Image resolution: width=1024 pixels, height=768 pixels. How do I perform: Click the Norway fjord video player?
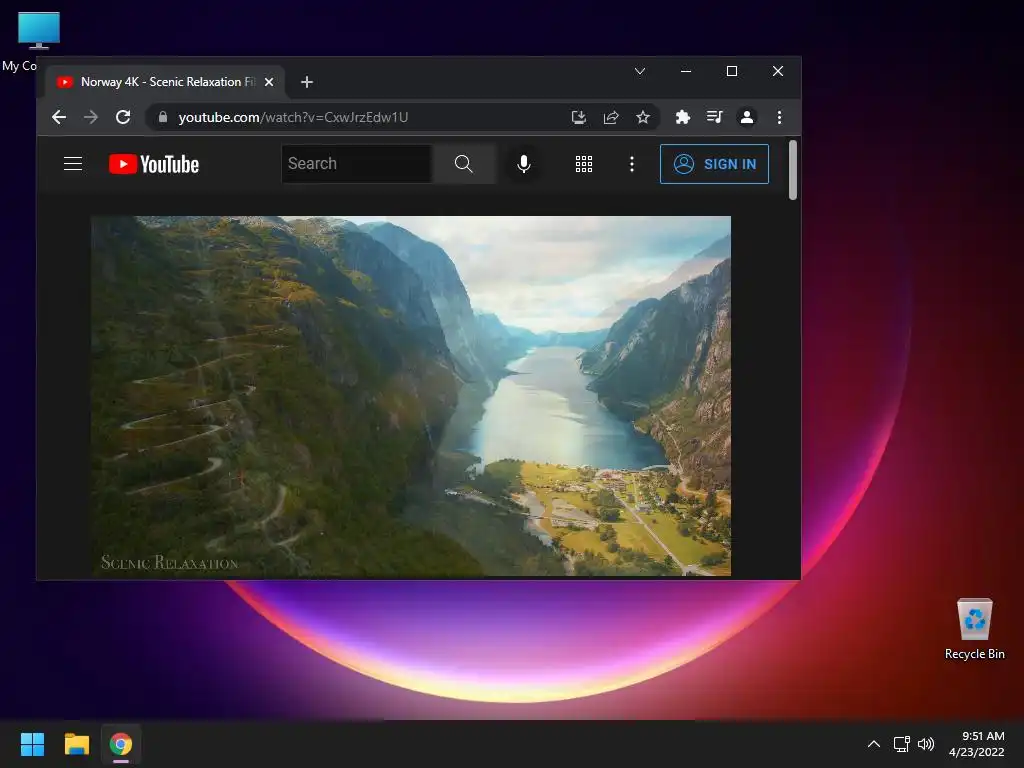tap(411, 396)
